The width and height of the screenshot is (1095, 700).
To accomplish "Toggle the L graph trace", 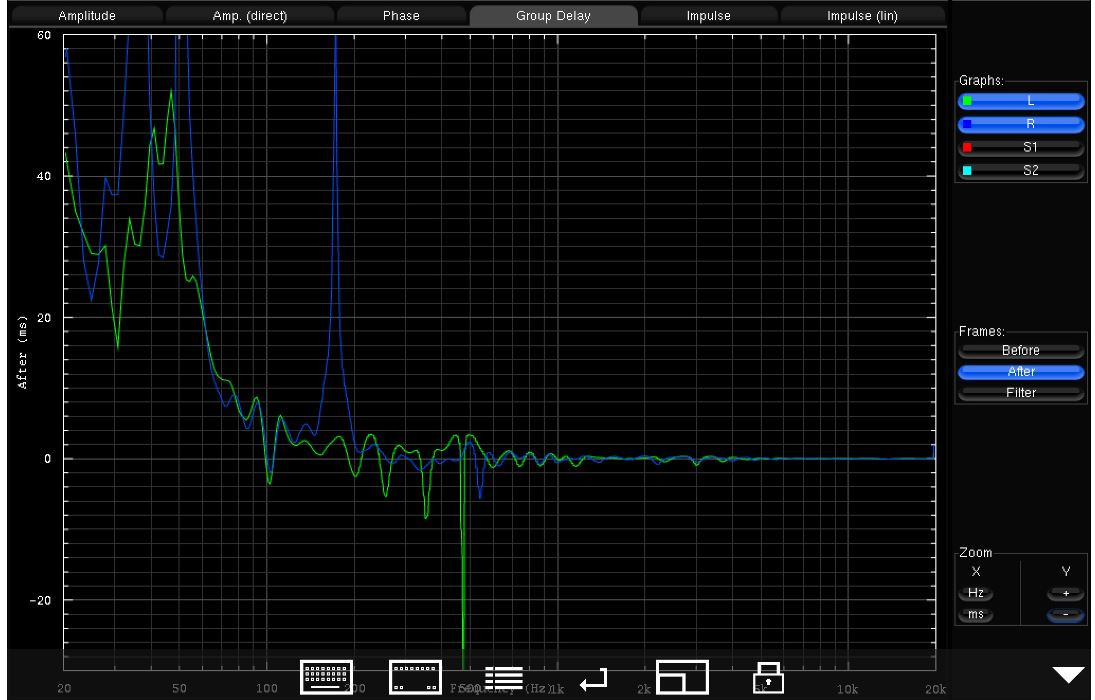I will (1021, 101).
